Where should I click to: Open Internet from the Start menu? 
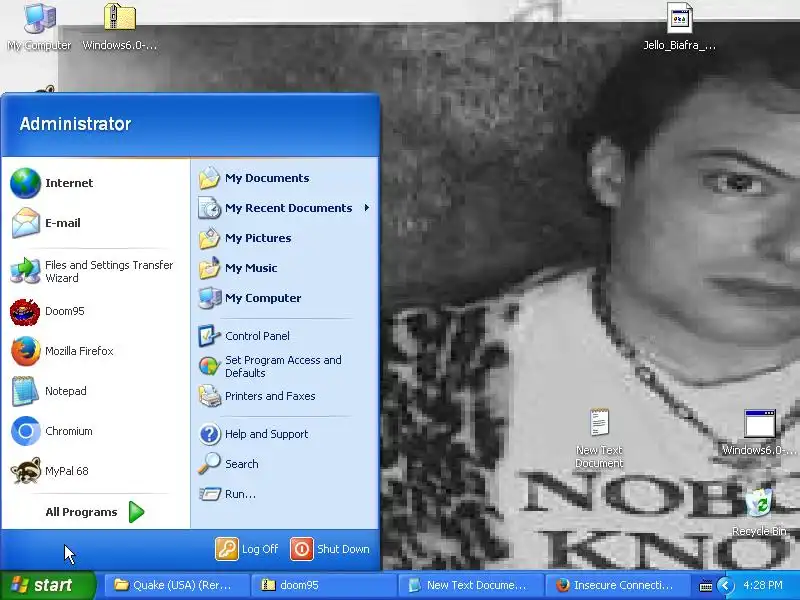[96, 183]
